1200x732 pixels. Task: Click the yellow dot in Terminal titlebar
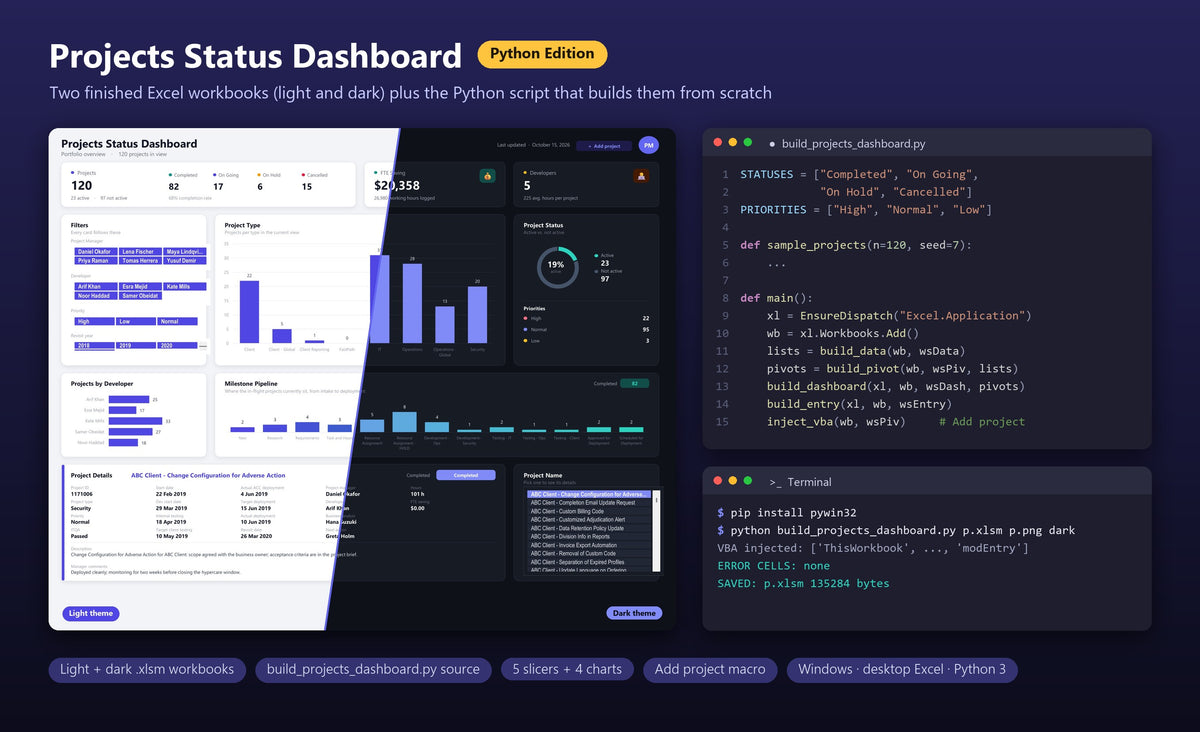click(732, 481)
